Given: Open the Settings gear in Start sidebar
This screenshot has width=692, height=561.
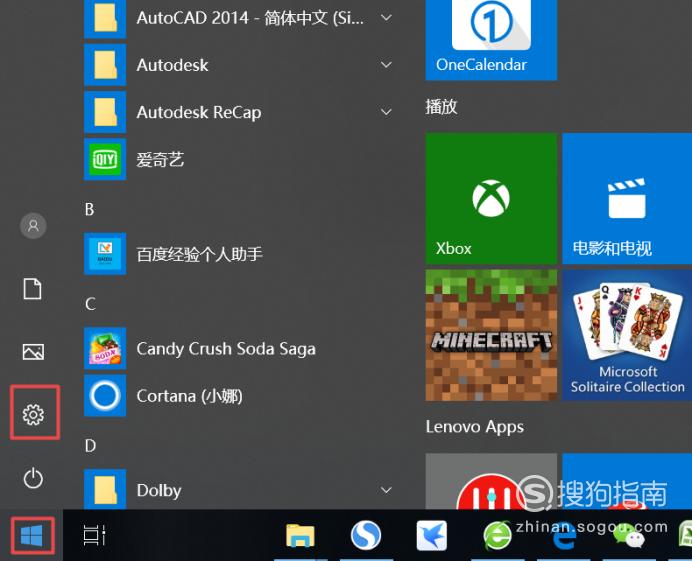Looking at the screenshot, I should [33, 414].
